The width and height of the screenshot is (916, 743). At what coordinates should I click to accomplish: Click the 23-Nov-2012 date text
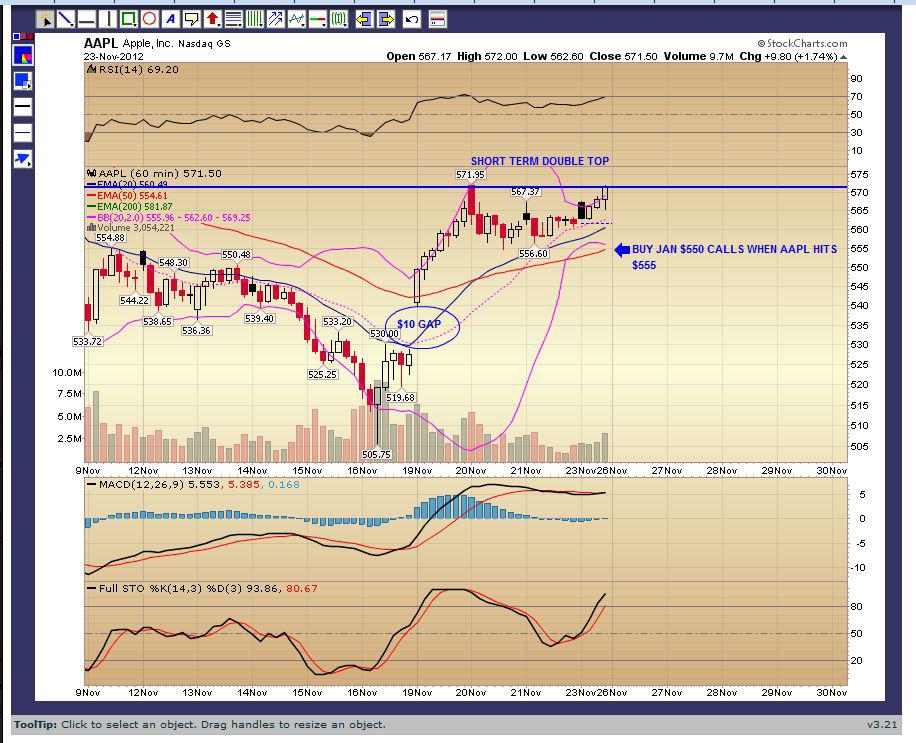pos(113,57)
